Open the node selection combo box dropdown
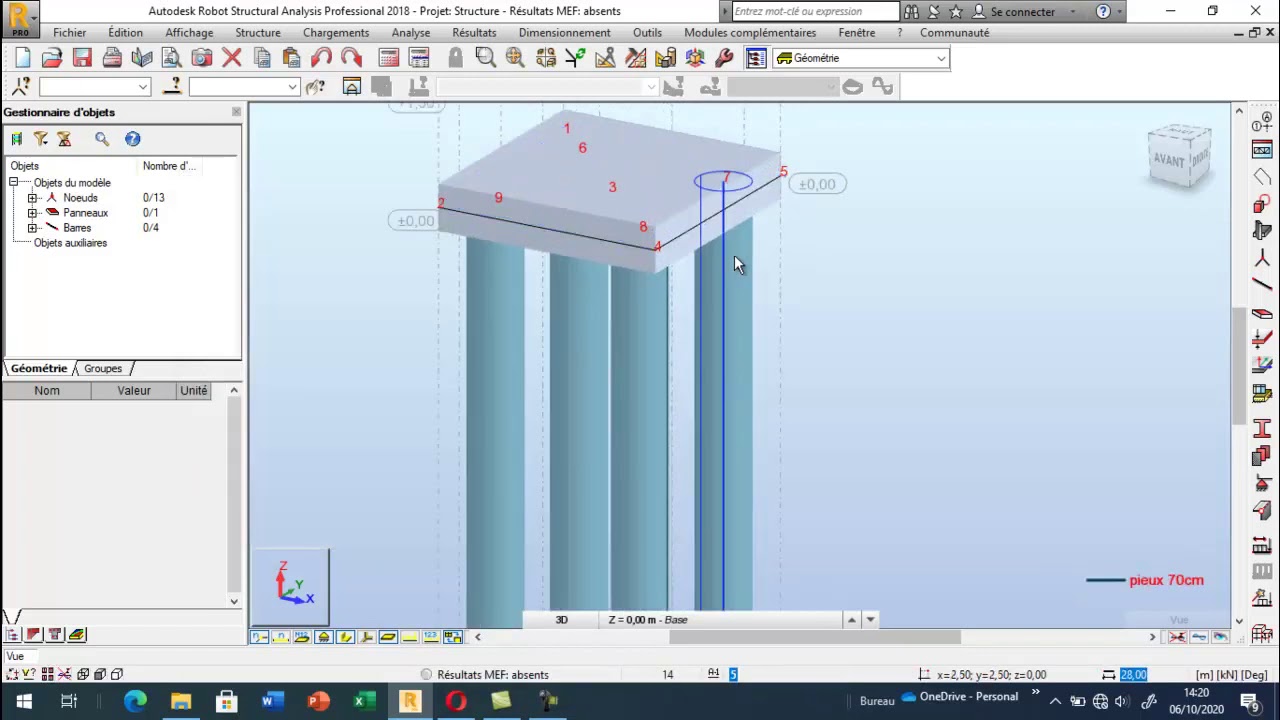This screenshot has height=720, width=1280. (x=143, y=87)
